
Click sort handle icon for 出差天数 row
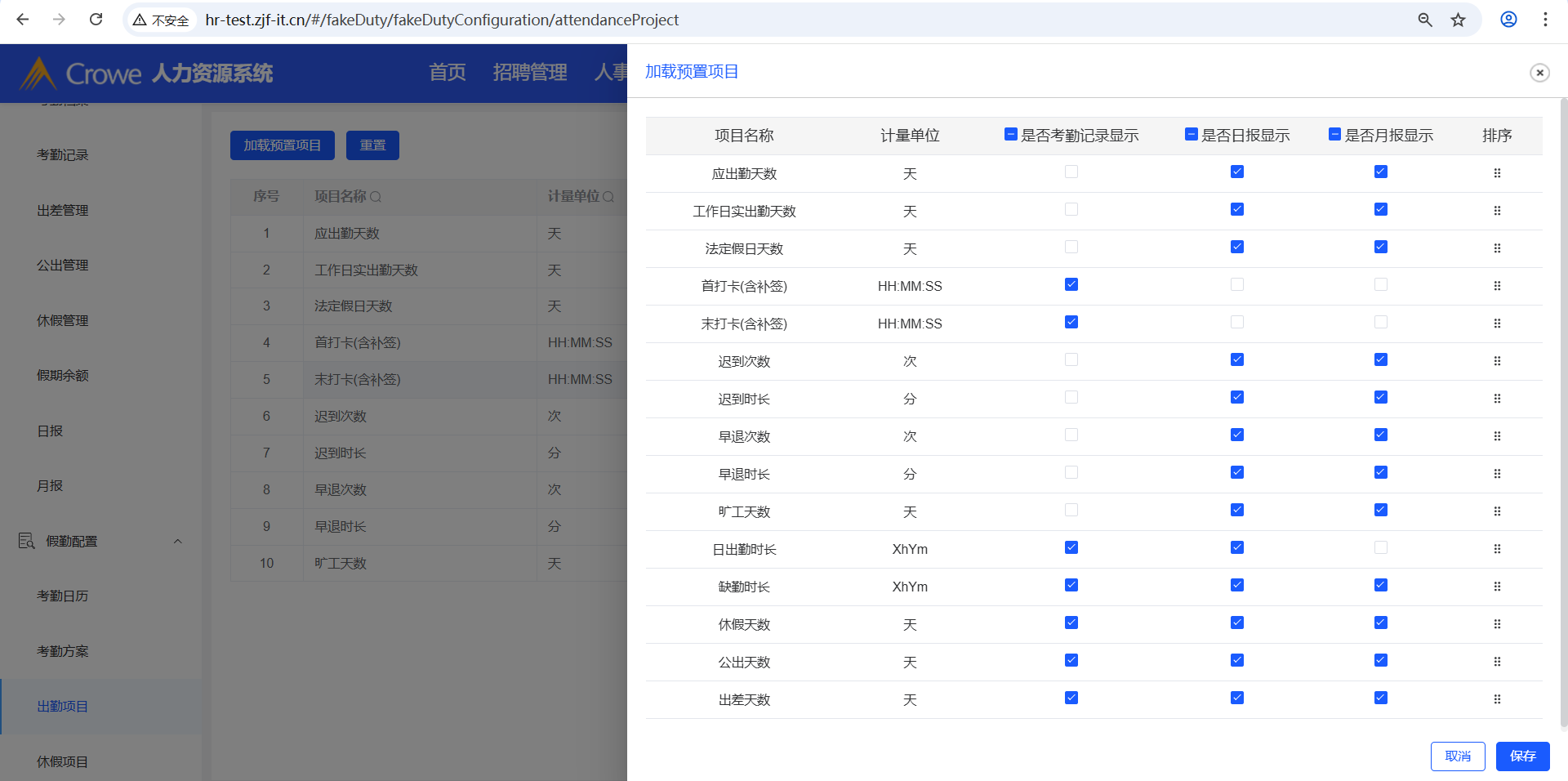point(1496,699)
